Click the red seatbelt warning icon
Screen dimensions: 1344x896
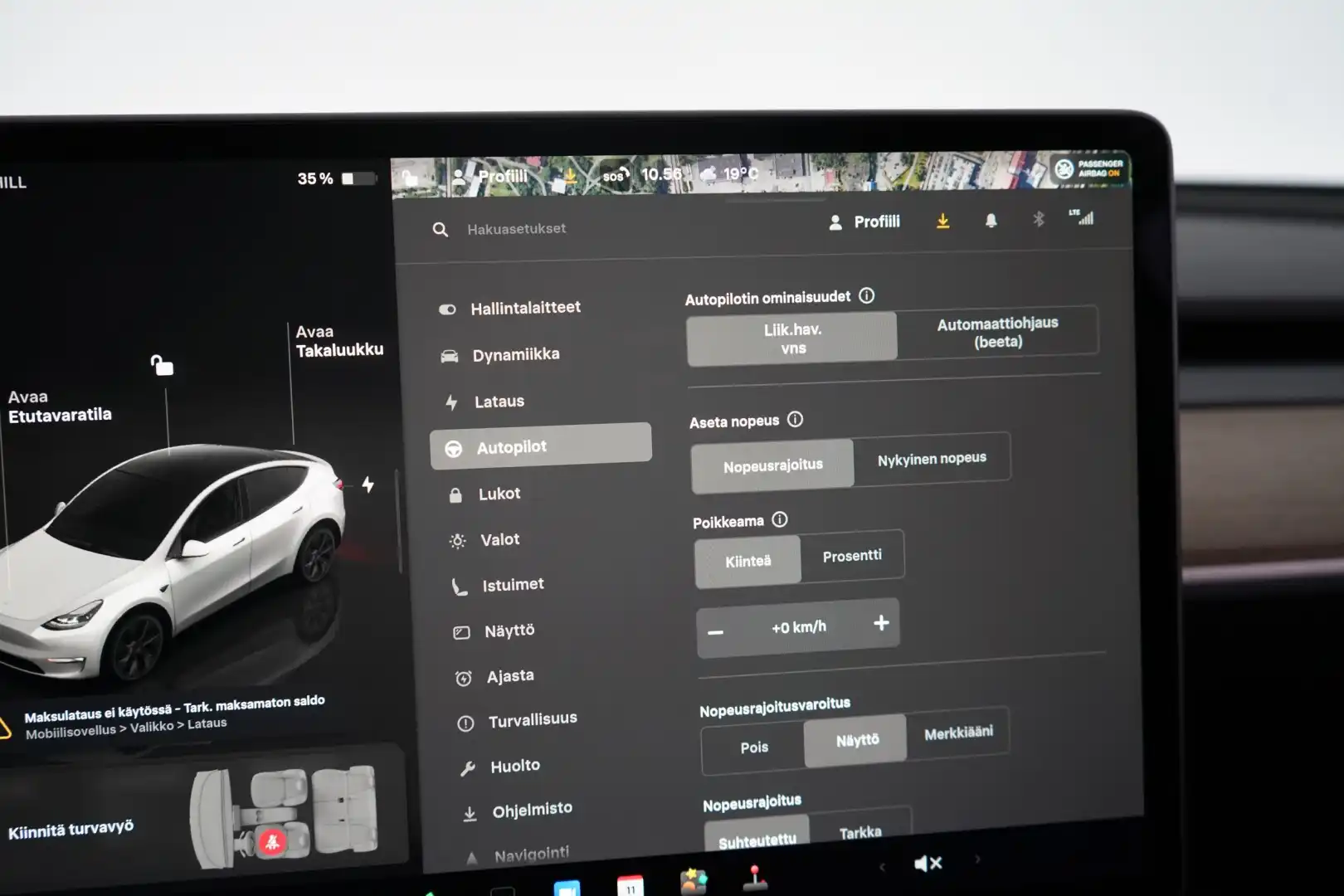click(x=271, y=843)
